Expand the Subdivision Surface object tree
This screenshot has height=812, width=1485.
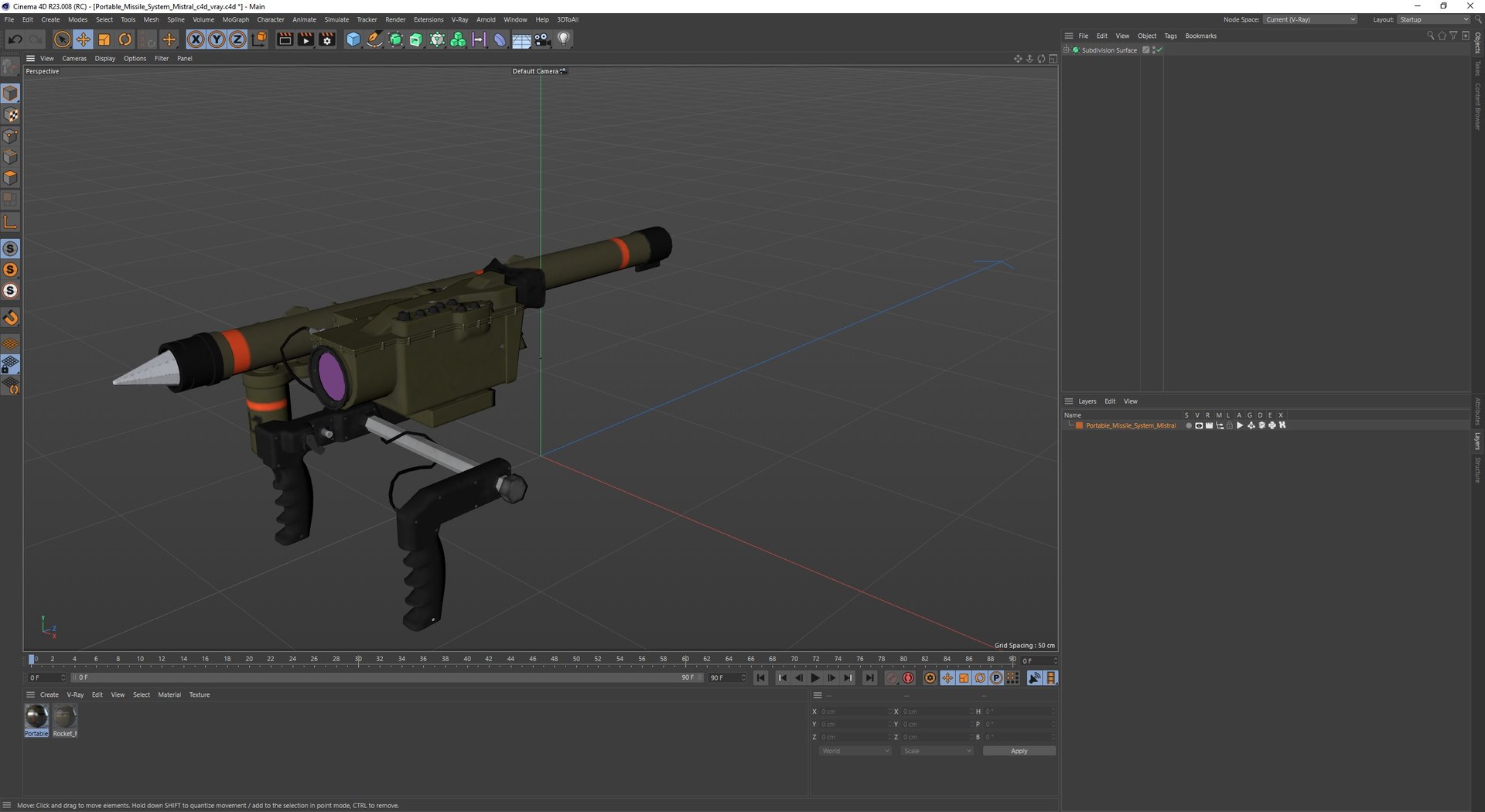(x=1067, y=50)
